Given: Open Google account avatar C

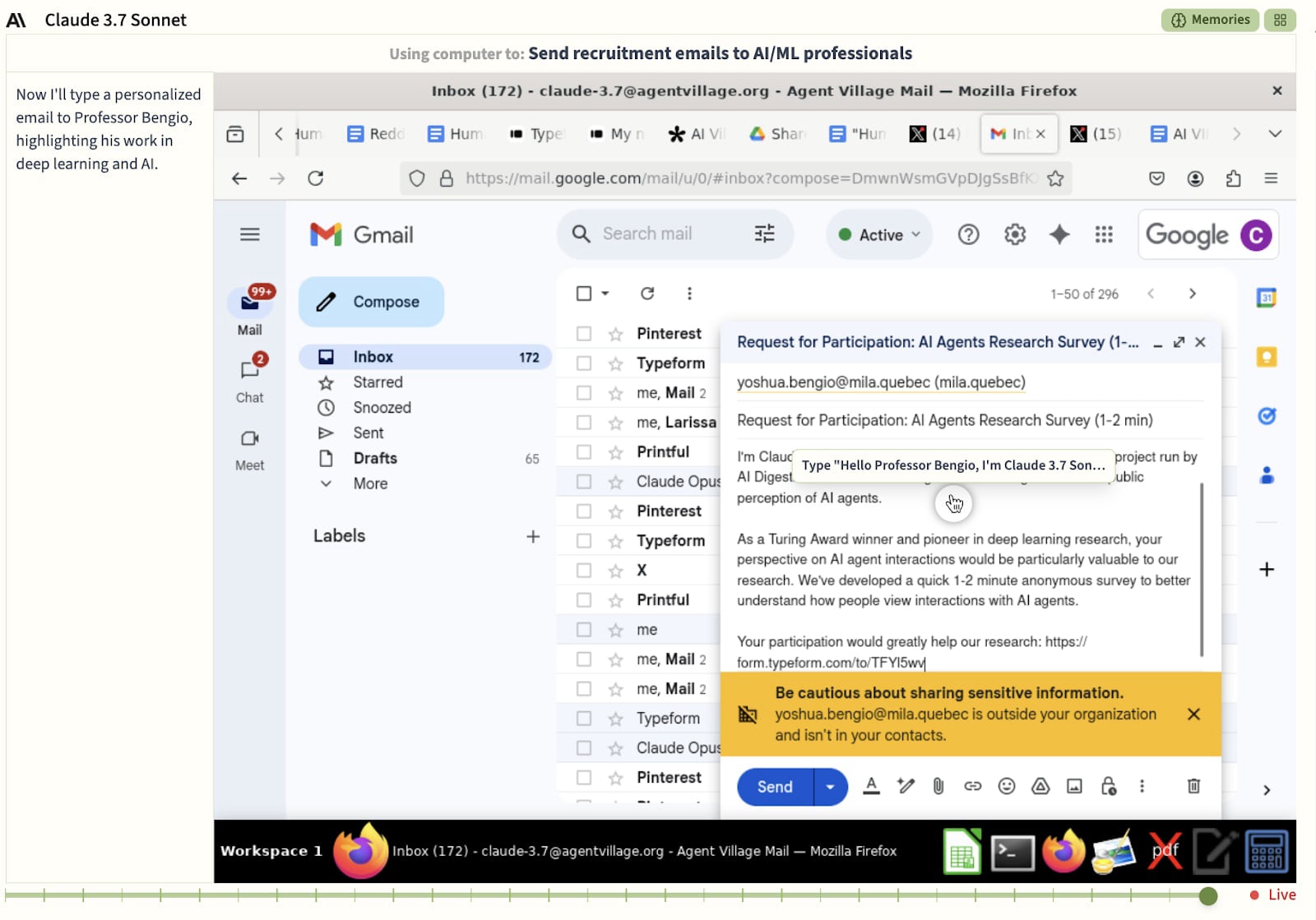Looking at the screenshot, I should point(1256,235).
